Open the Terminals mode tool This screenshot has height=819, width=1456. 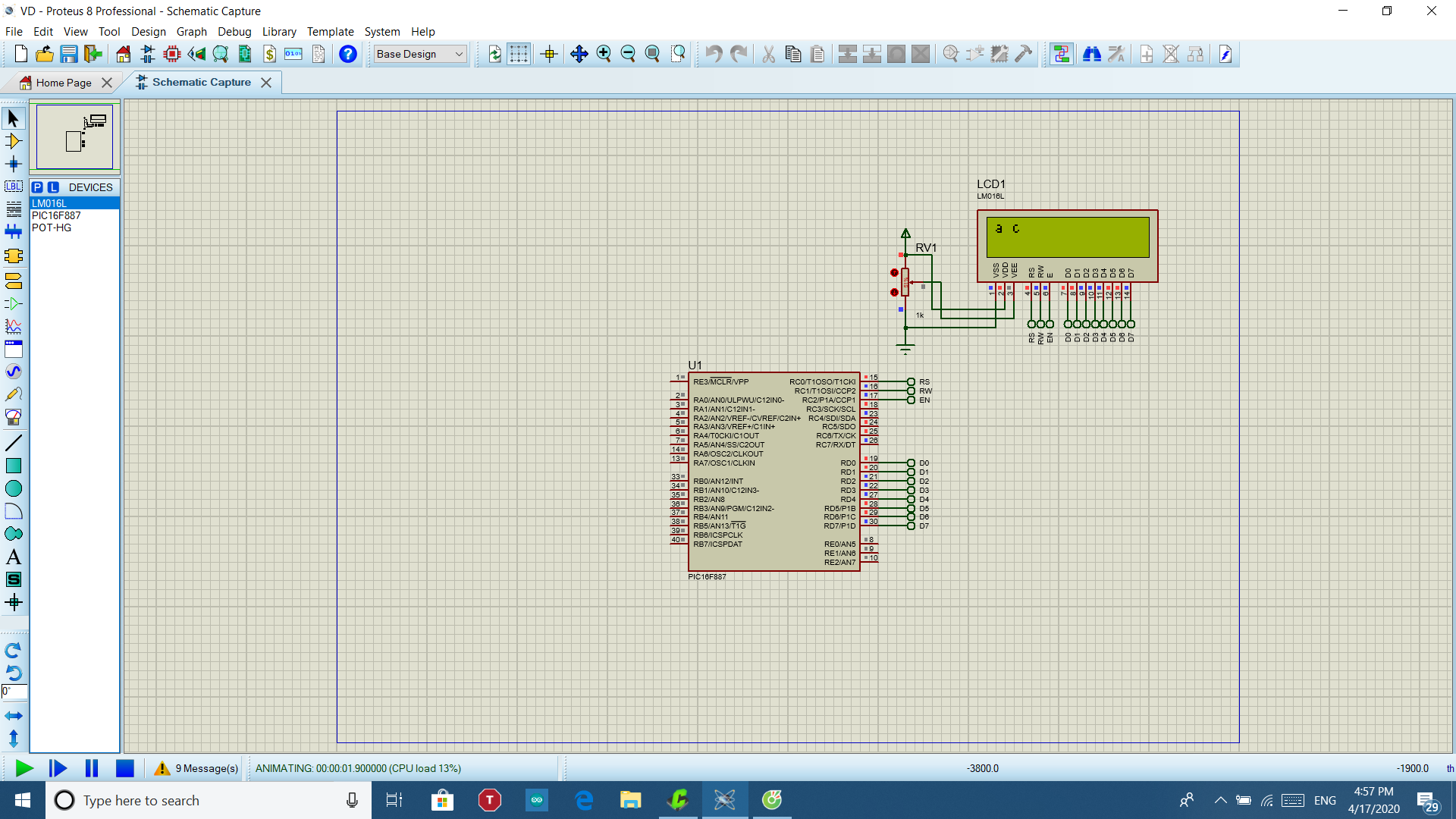click(13, 281)
